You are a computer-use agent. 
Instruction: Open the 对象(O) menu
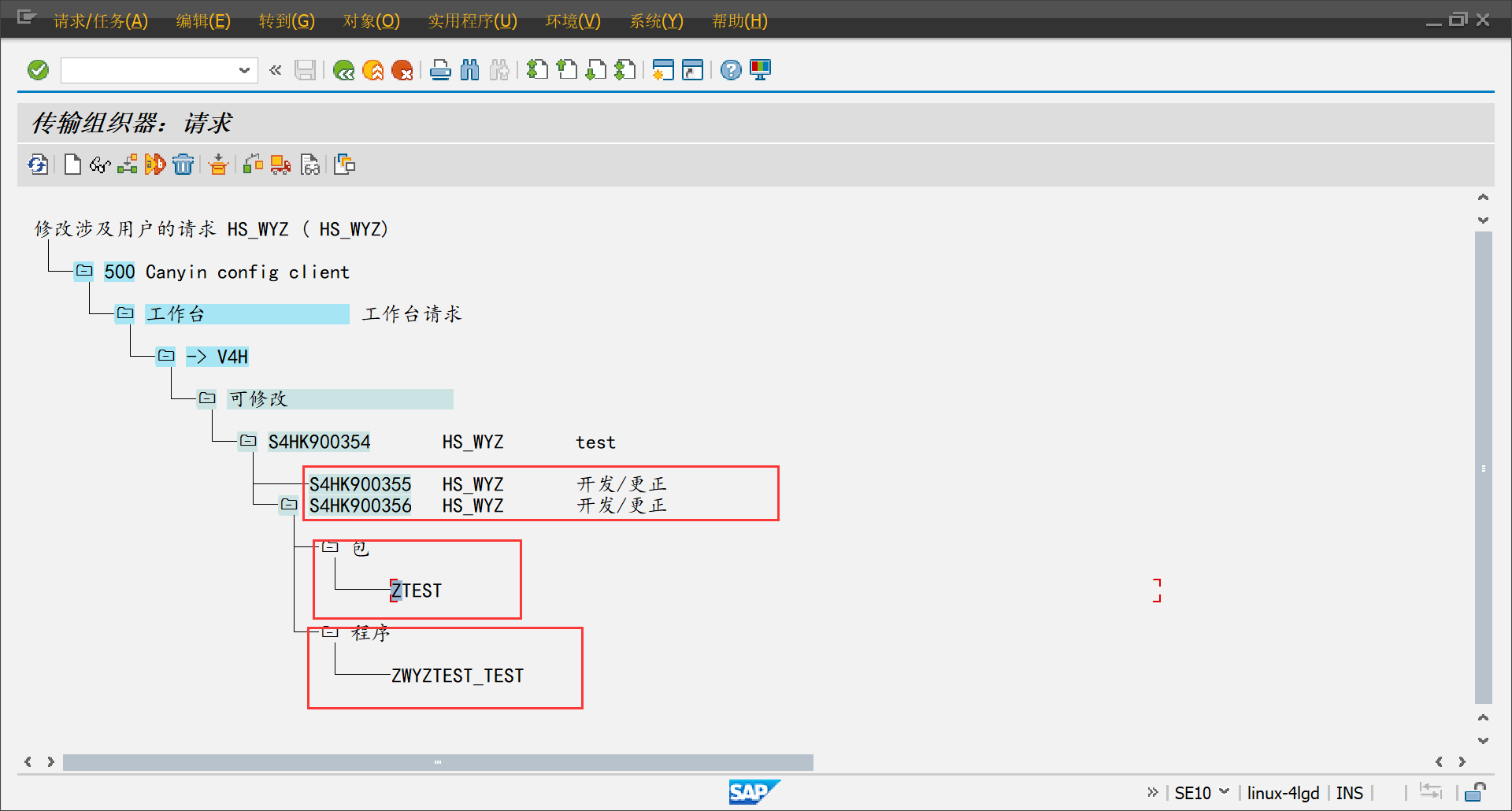[x=372, y=21]
